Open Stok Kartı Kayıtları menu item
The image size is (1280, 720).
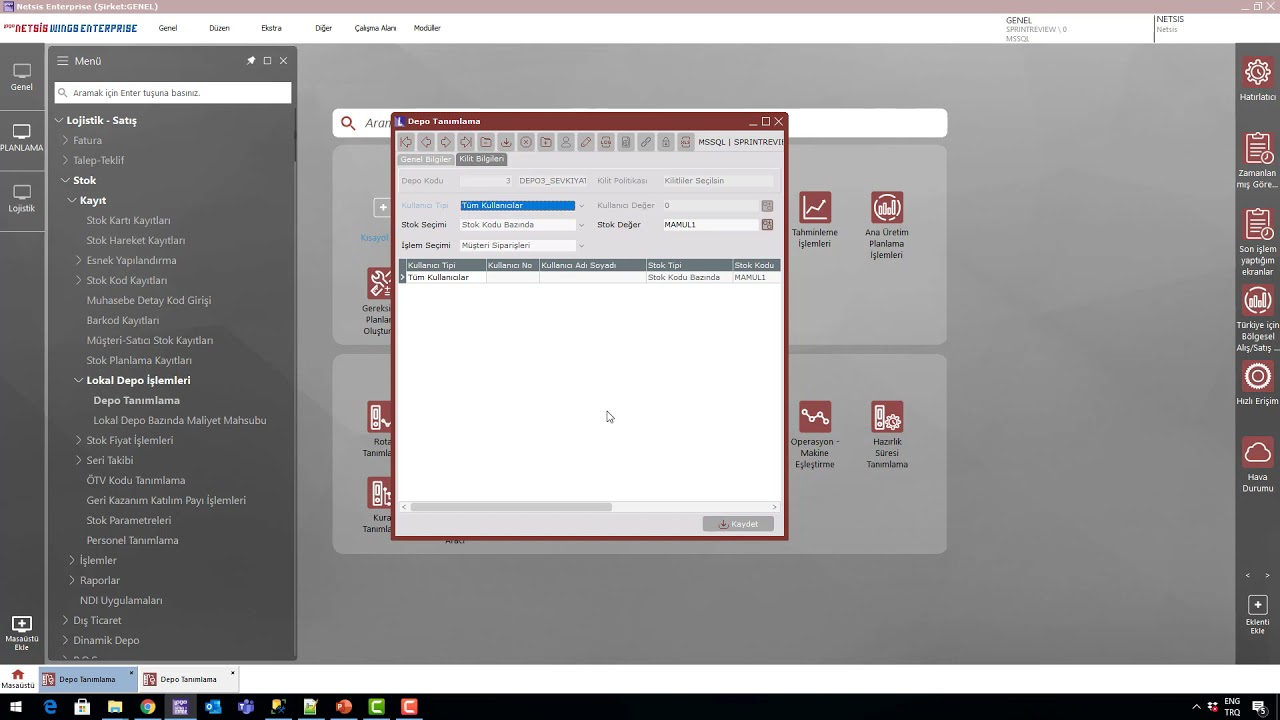[128, 220]
